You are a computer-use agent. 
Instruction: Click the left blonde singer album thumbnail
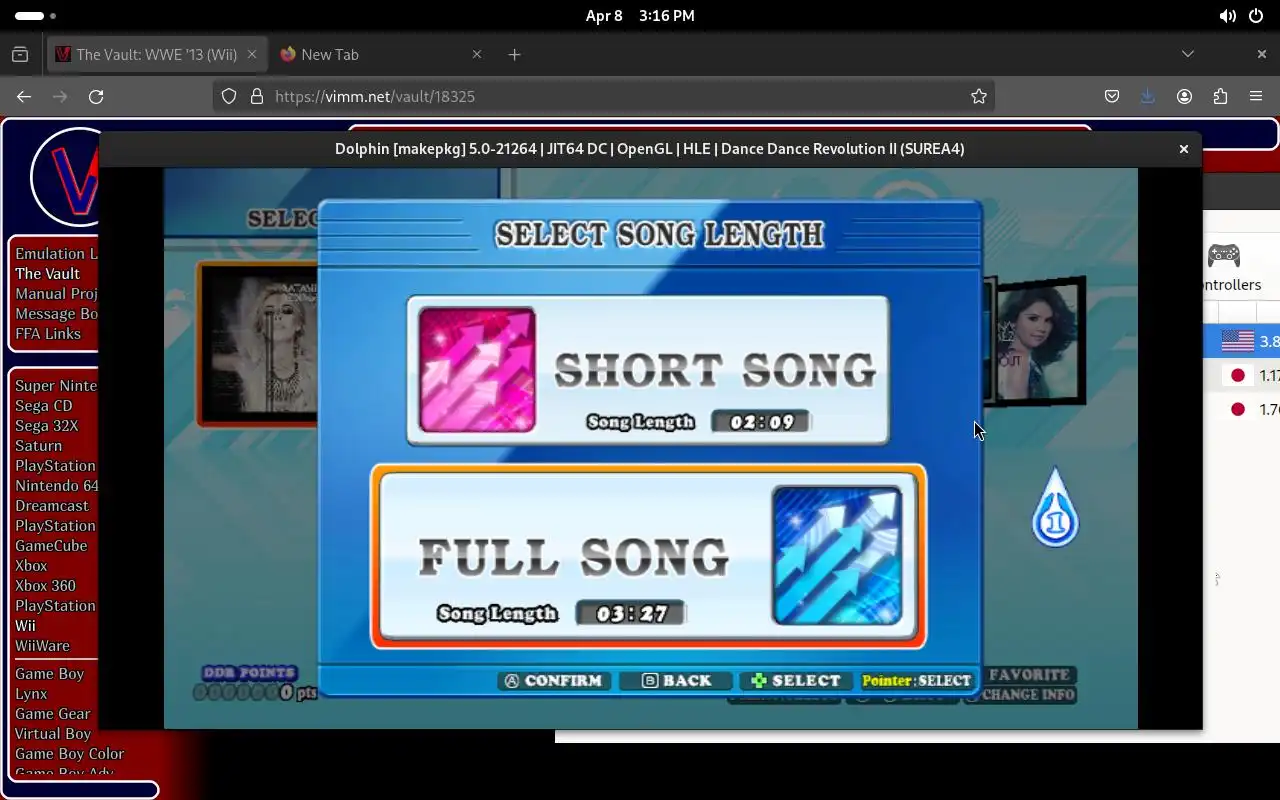coord(258,344)
